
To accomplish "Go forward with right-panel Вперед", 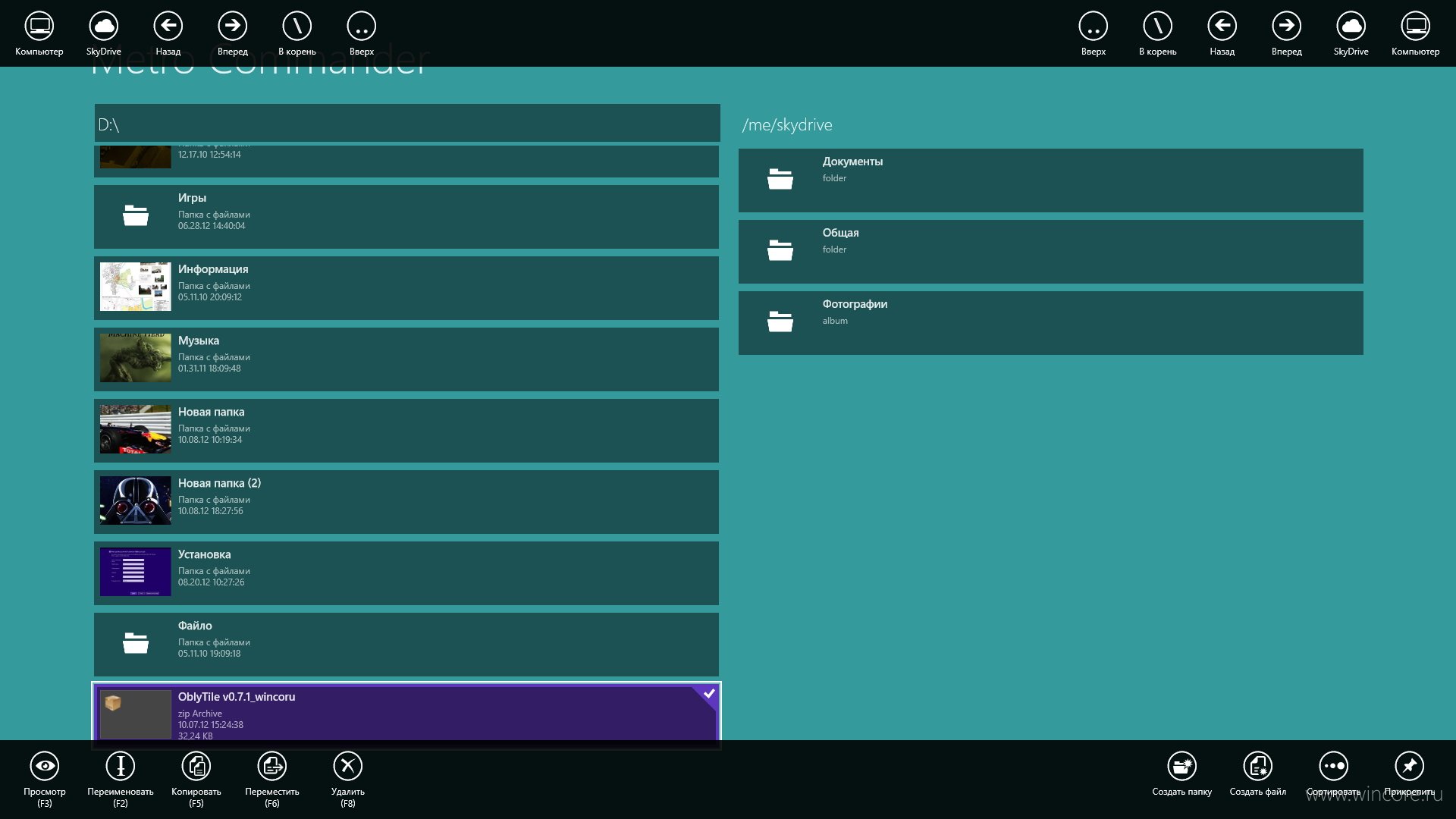I will click(x=1287, y=27).
